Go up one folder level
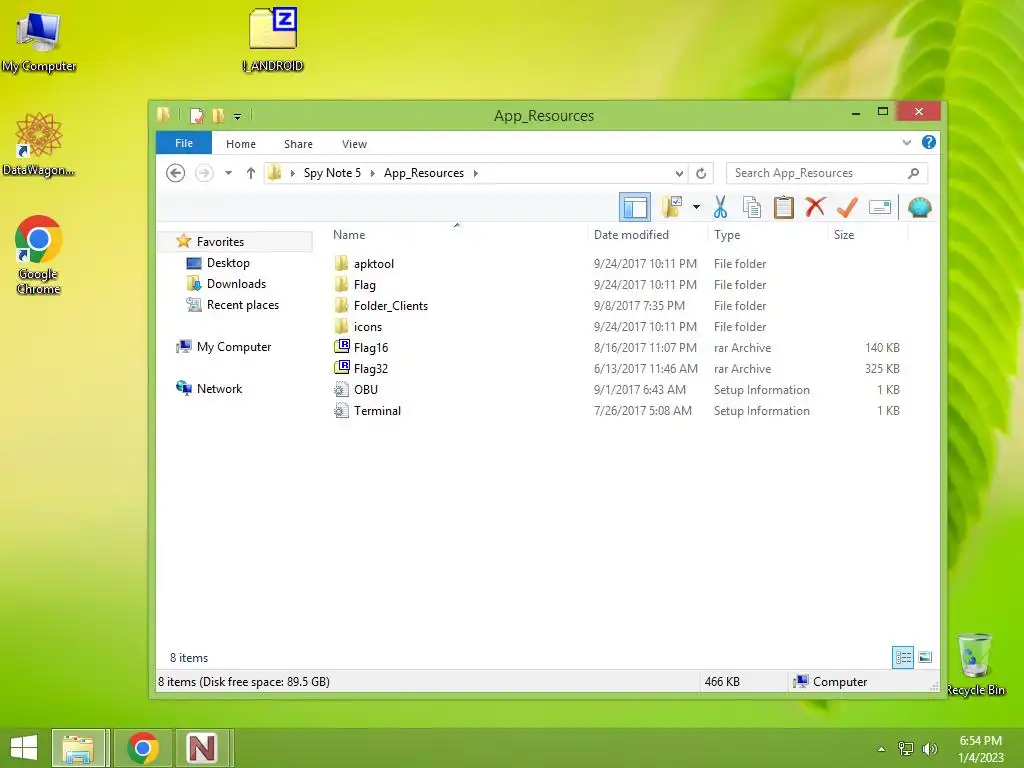This screenshot has width=1024, height=768. click(251, 173)
